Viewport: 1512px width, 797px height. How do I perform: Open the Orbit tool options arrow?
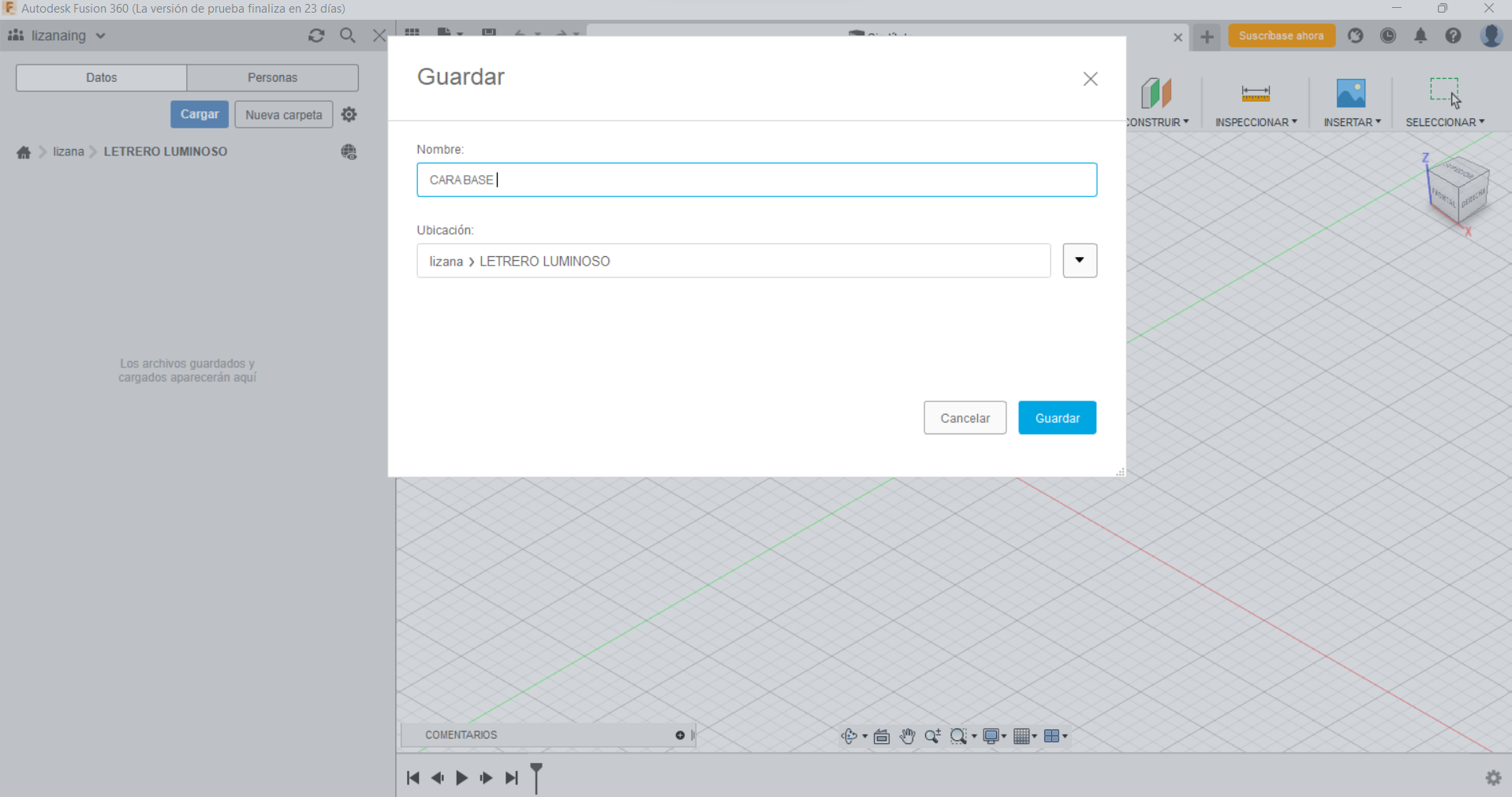click(x=864, y=737)
